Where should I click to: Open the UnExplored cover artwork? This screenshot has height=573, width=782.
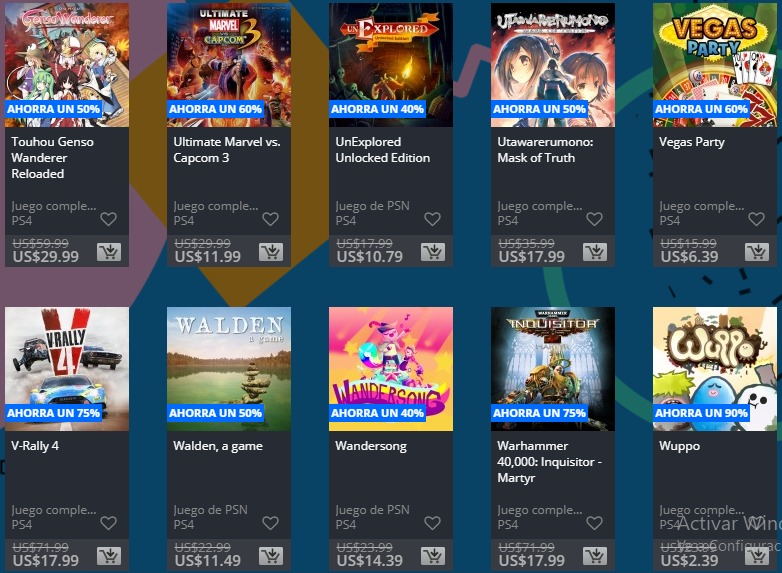pos(391,65)
